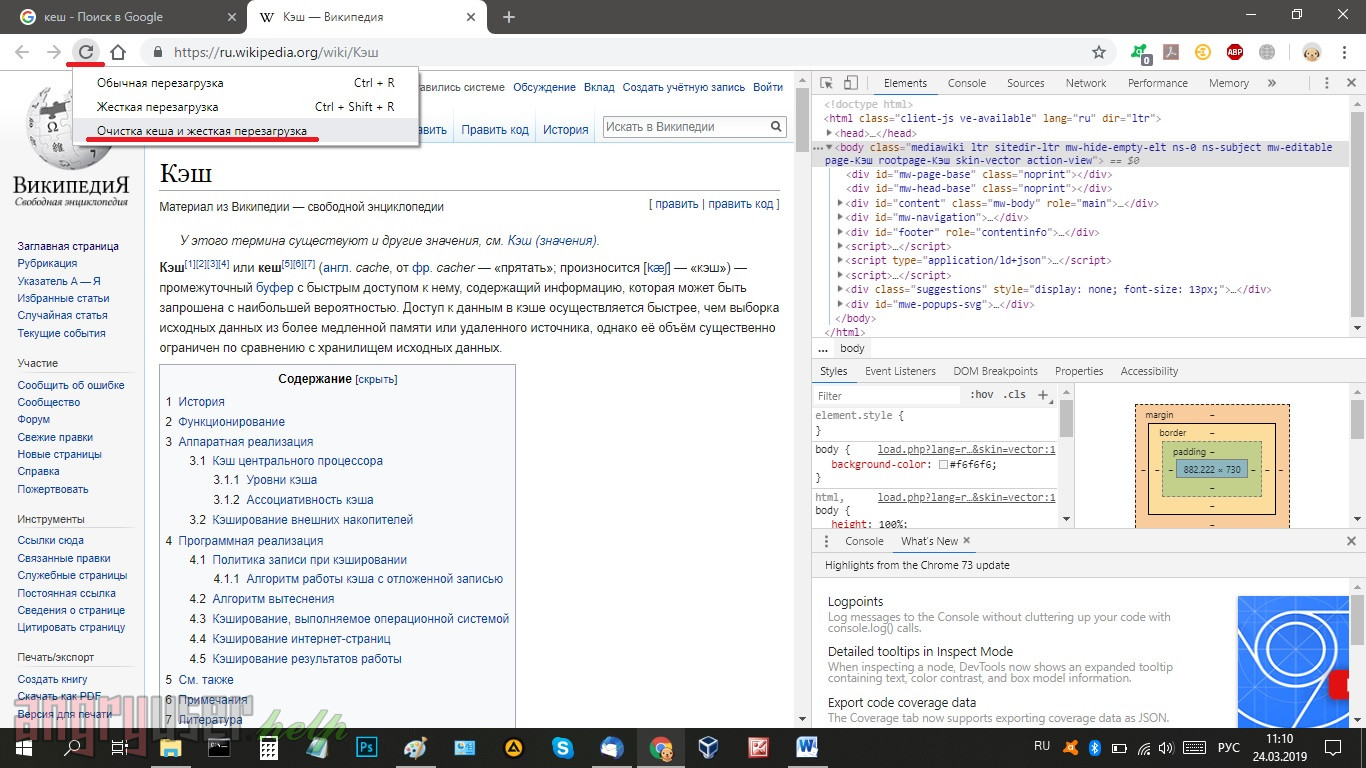Collapse the body element node
Screen dimensions: 1366x768
click(829, 147)
